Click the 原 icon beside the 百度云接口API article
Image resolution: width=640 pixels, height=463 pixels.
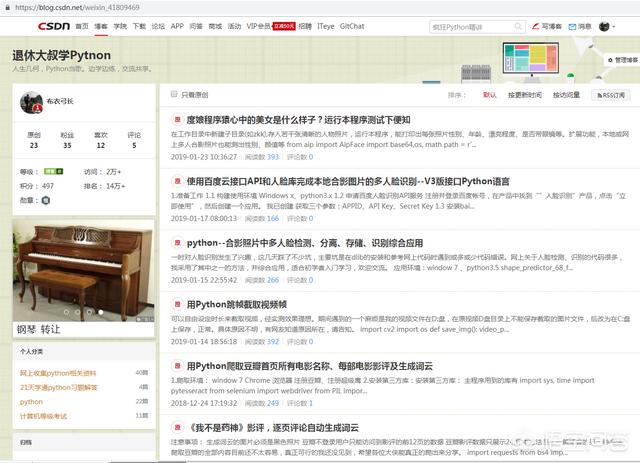tap(177, 181)
